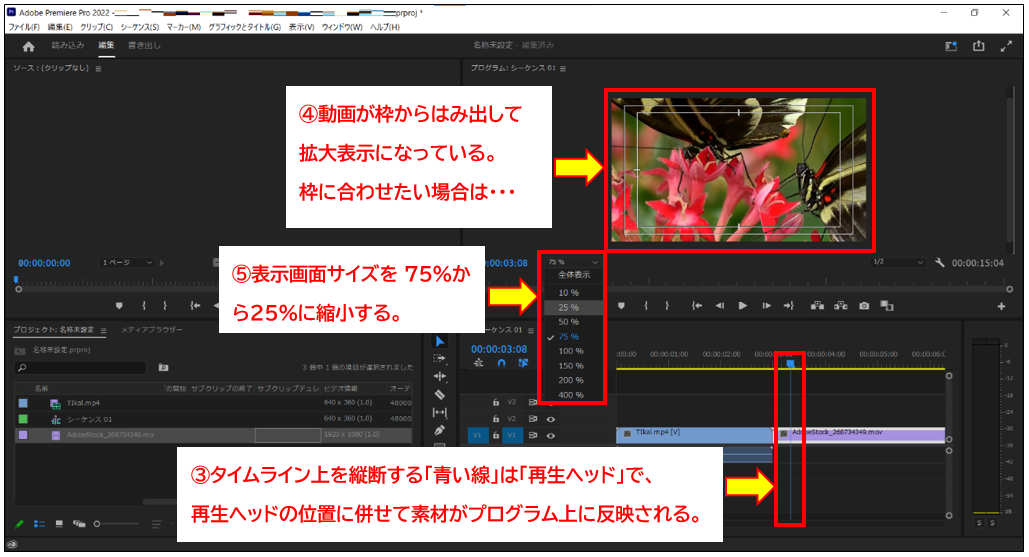The height and width of the screenshot is (557, 1029).
Task: Select the Slip tool
Action: pyautogui.click(x=440, y=412)
